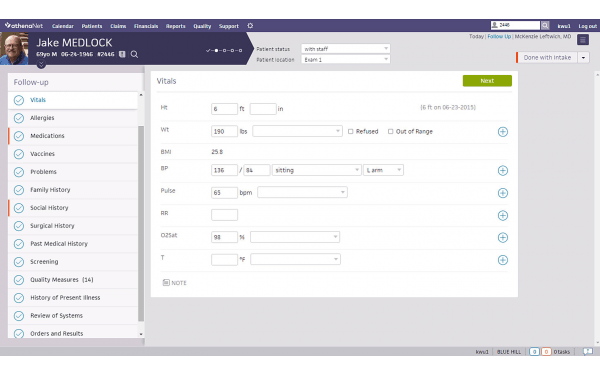Click the temperature input field

coord(224,259)
